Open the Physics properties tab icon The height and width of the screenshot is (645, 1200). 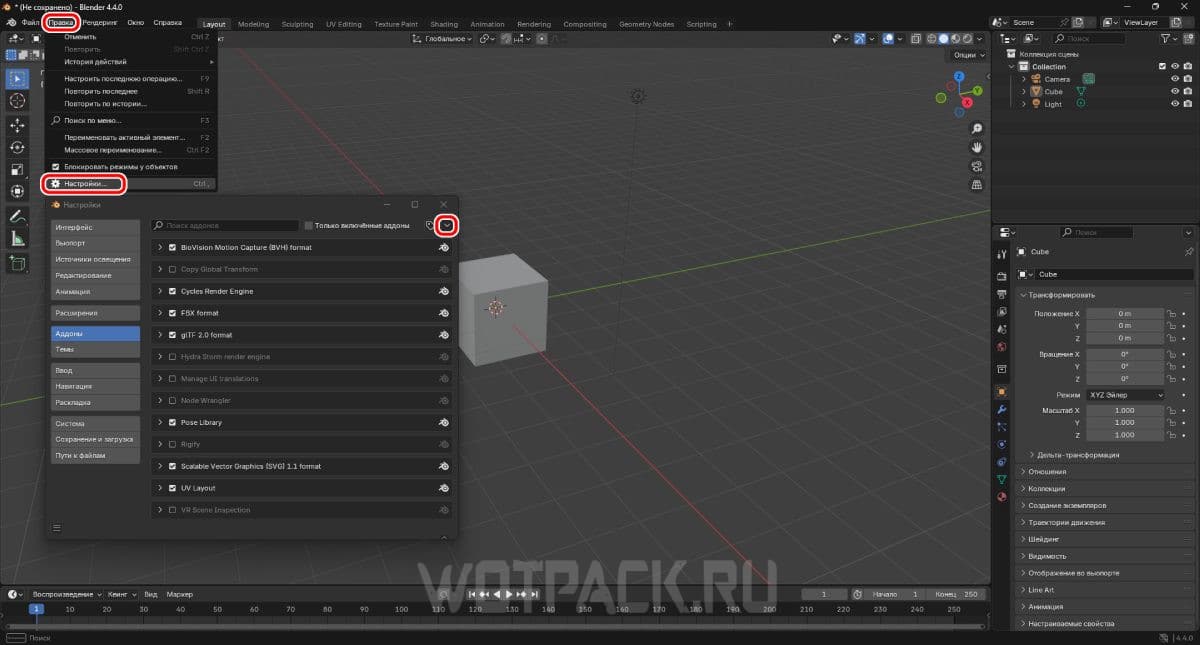[1001, 444]
